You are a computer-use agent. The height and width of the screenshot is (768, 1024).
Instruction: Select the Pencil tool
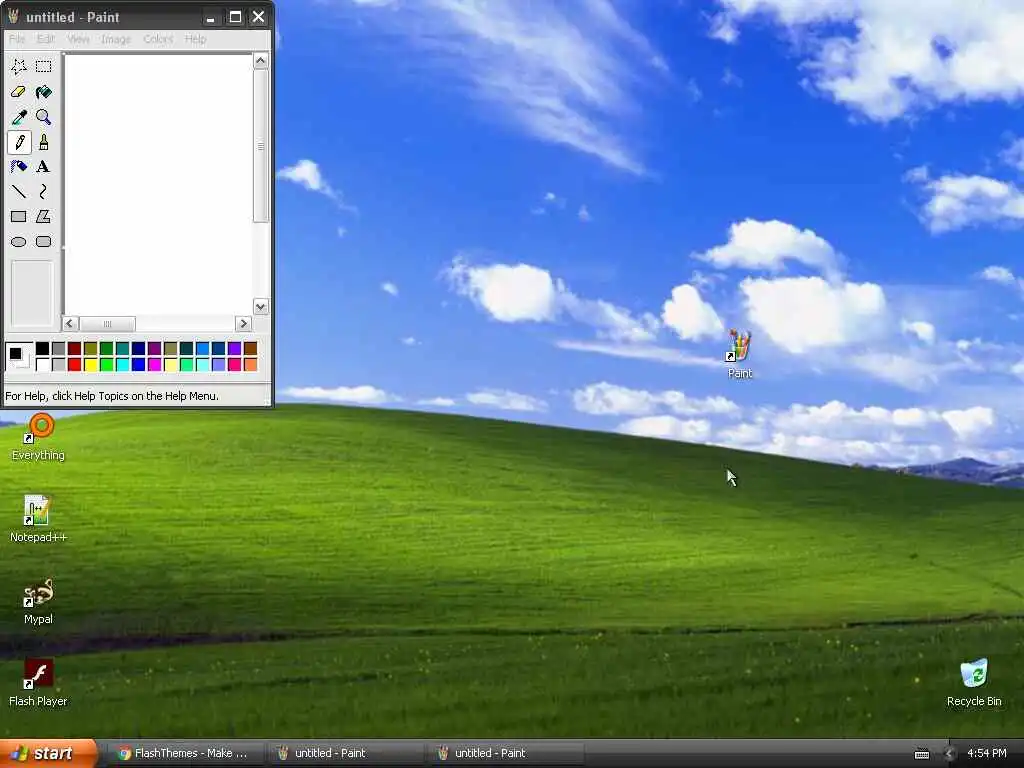point(19,142)
